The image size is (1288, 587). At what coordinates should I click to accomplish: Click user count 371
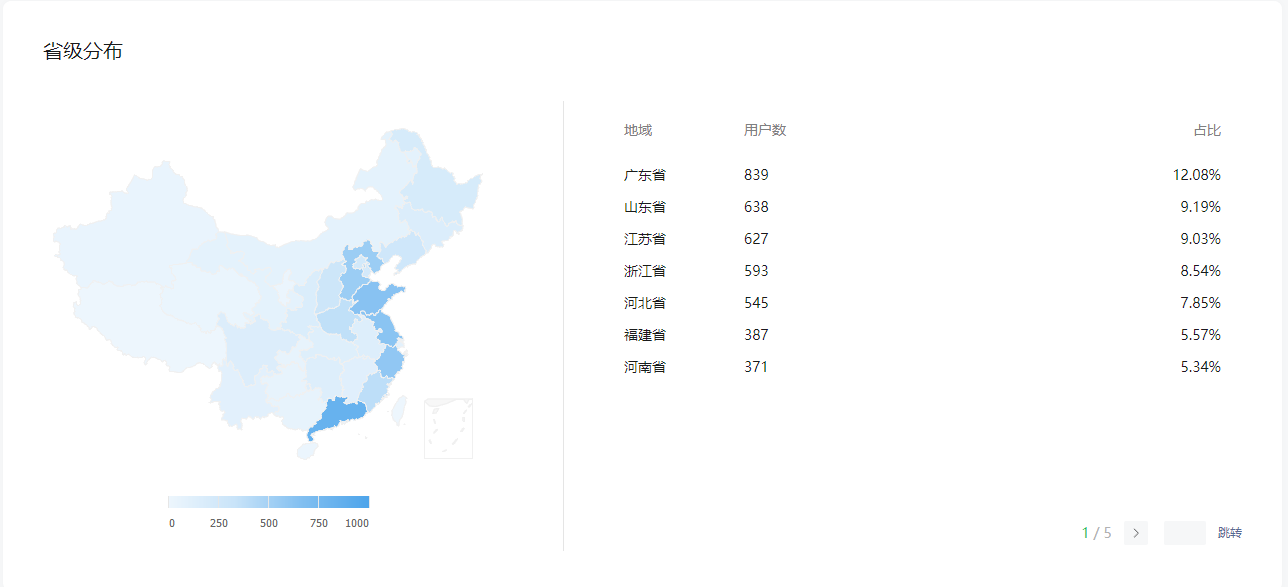(756, 367)
